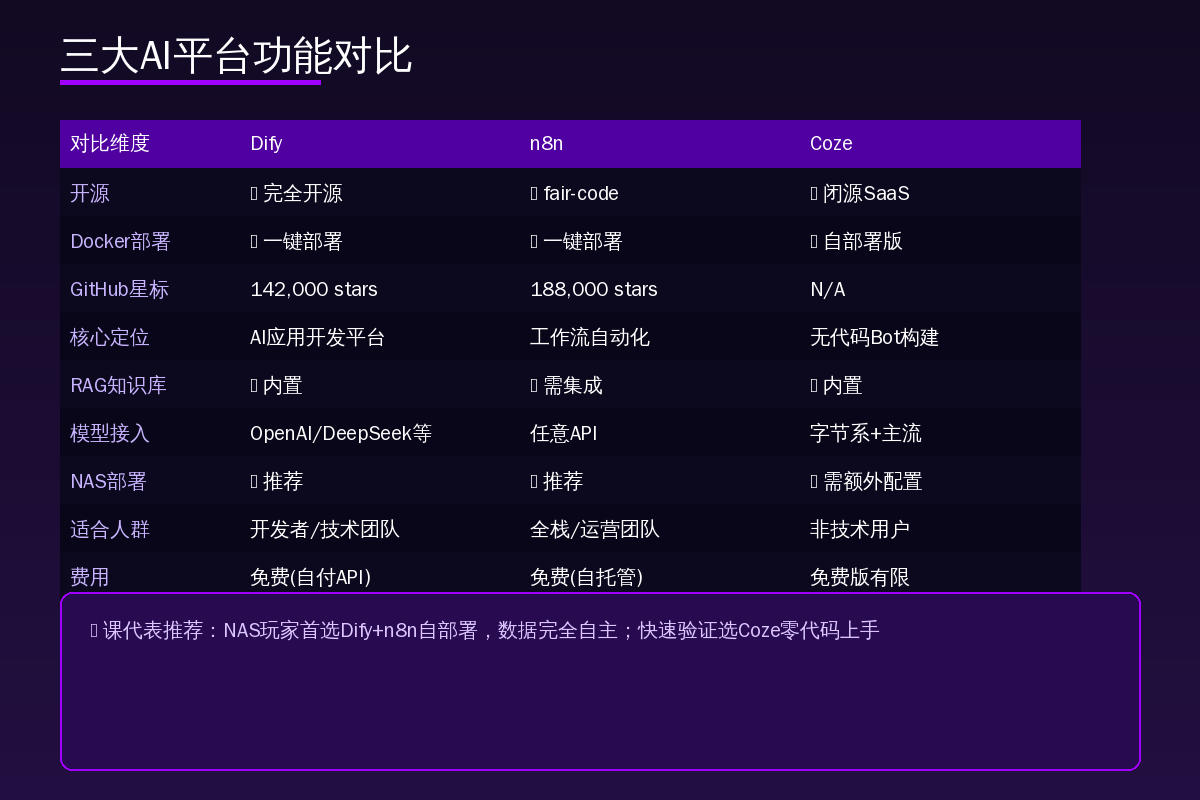Viewport: 1200px width, 800px height.
Task: Click the RAG知识库 row label
Action: click(x=118, y=385)
